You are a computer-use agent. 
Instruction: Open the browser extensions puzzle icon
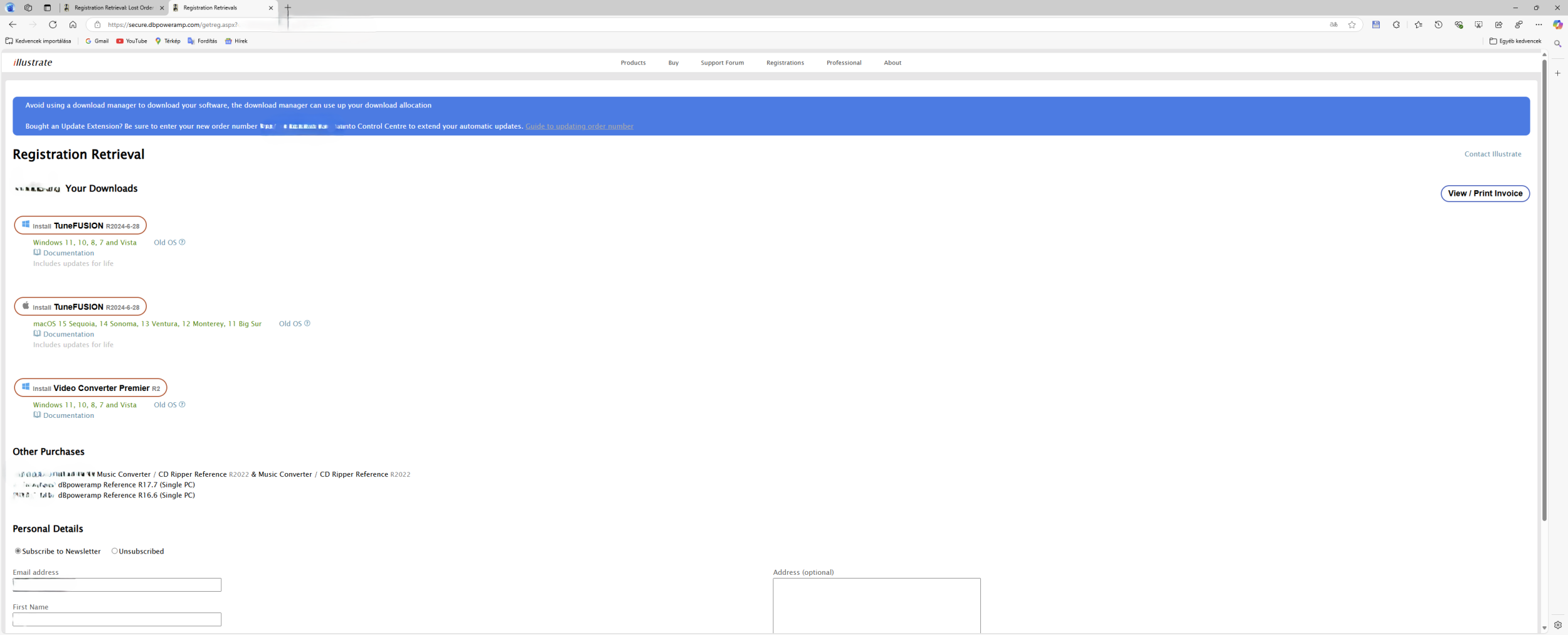[x=1396, y=24]
